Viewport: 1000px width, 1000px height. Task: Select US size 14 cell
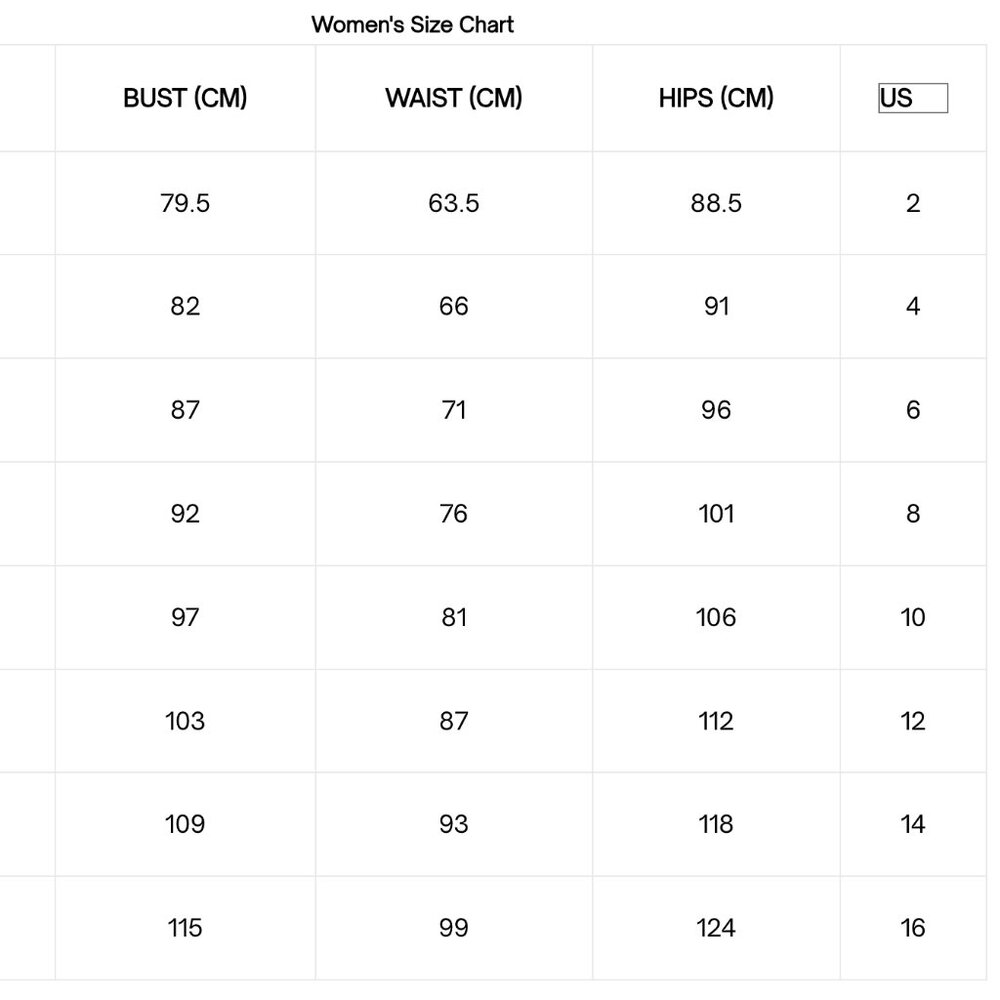tap(912, 824)
